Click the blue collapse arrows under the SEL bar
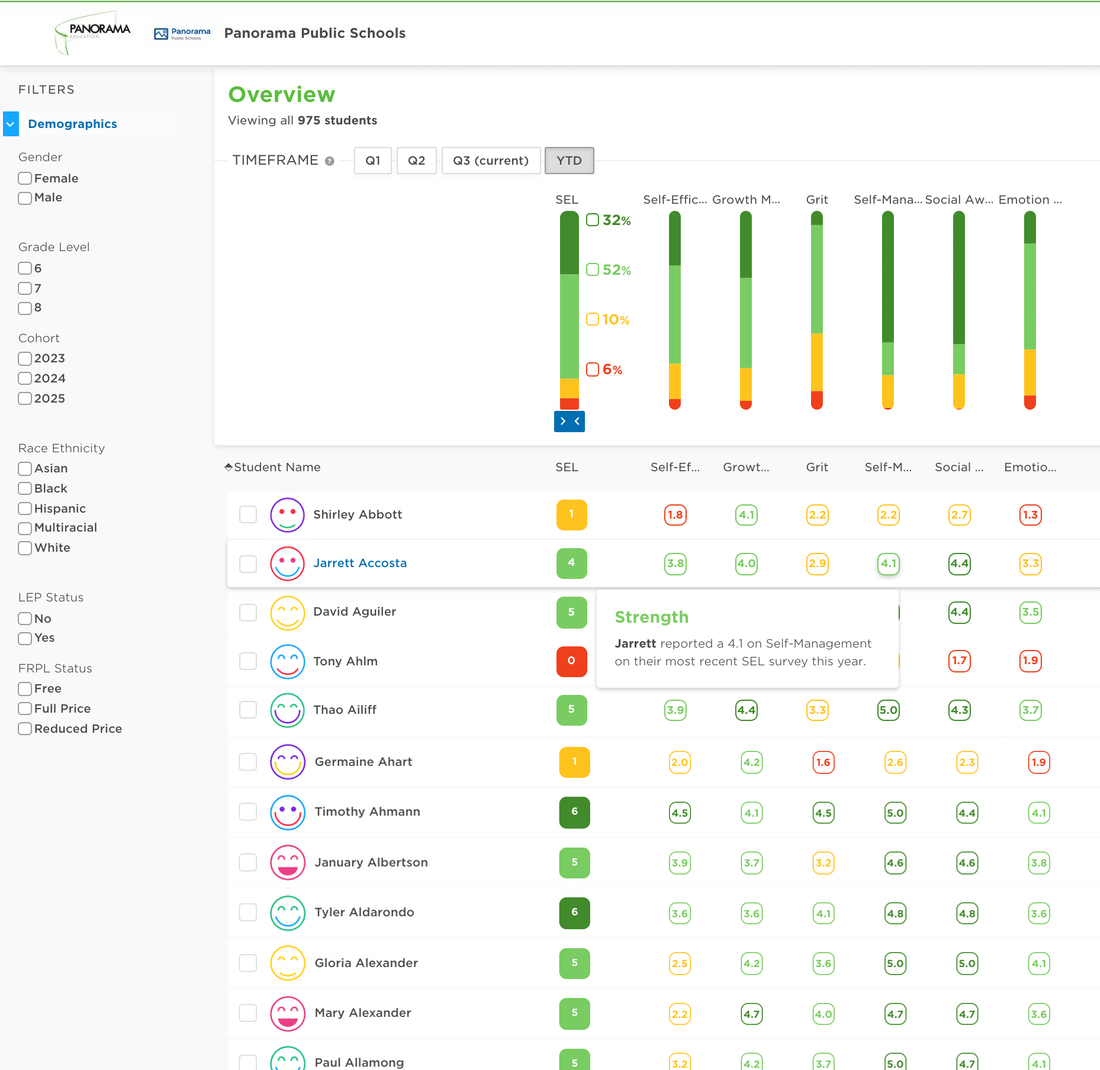Image resolution: width=1100 pixels, height=1070 pixels. (569, 421)
